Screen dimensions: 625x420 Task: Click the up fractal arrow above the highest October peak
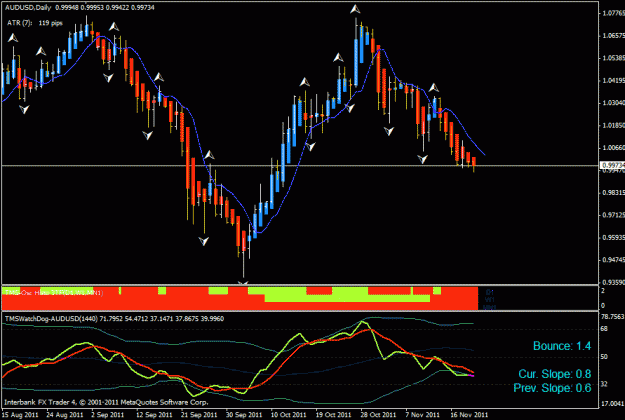pos(355,9)
